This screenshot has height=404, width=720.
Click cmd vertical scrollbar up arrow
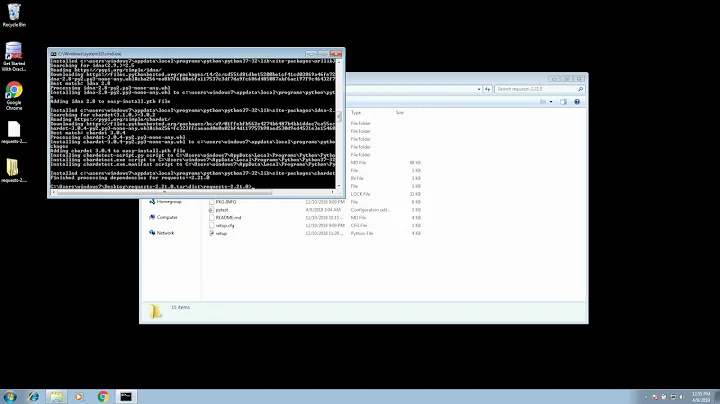[x=339, y=62]
